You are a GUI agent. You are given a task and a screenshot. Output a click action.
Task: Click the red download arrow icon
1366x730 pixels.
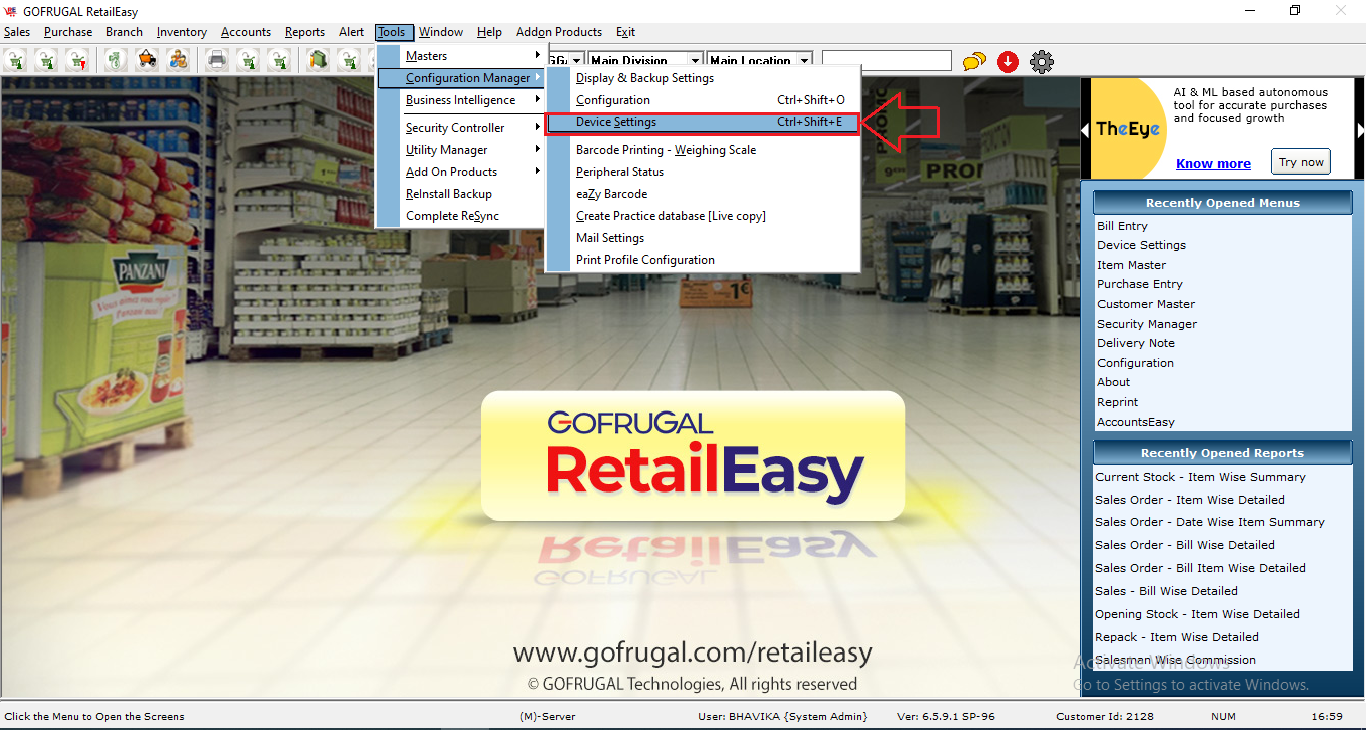point(1008,62)
